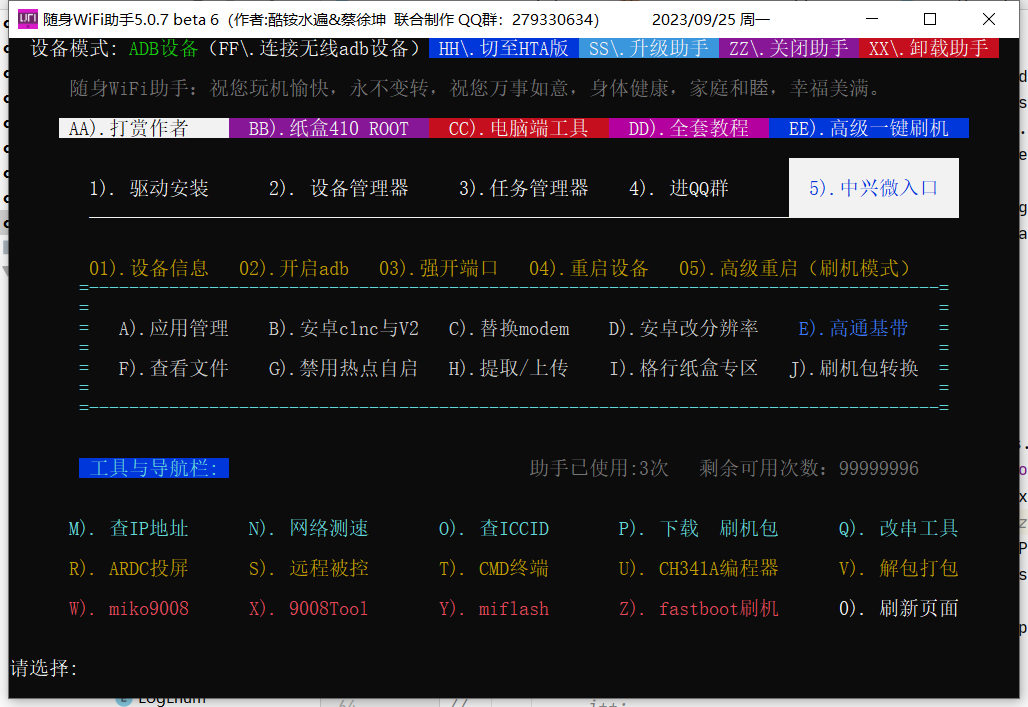Click the app icon in the title bar
Screen dimensions: 1028x707
tap(27, 19)
